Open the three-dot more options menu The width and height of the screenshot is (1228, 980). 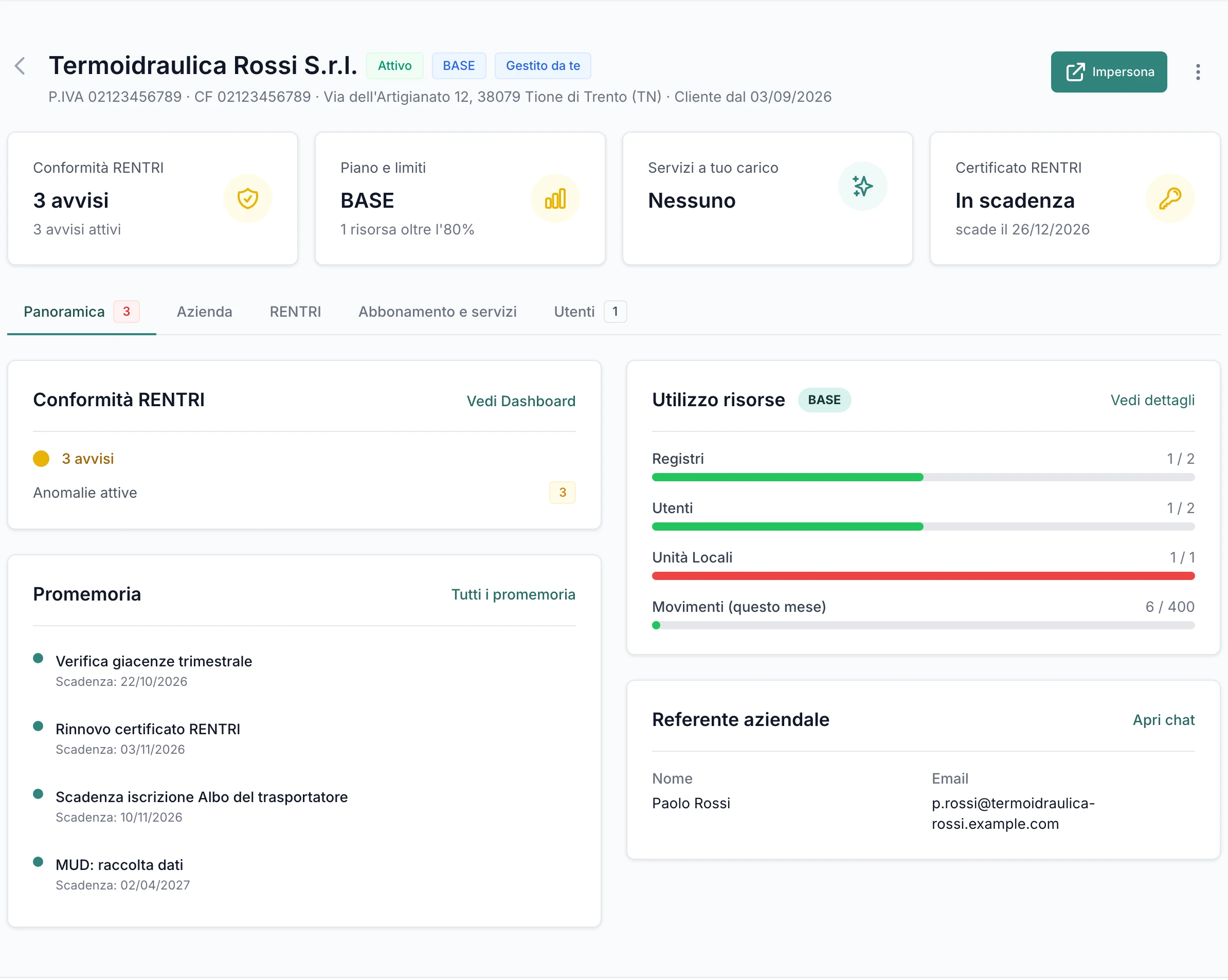1198,72
